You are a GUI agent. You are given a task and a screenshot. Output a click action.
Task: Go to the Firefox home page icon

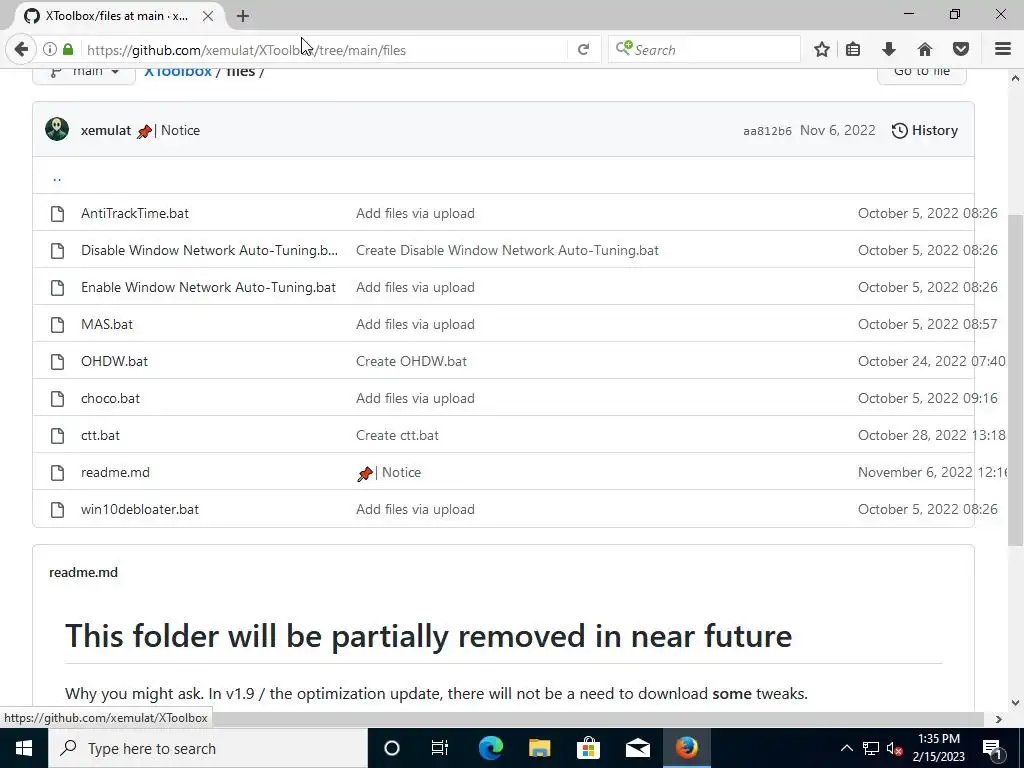click(x=925, y=49)
